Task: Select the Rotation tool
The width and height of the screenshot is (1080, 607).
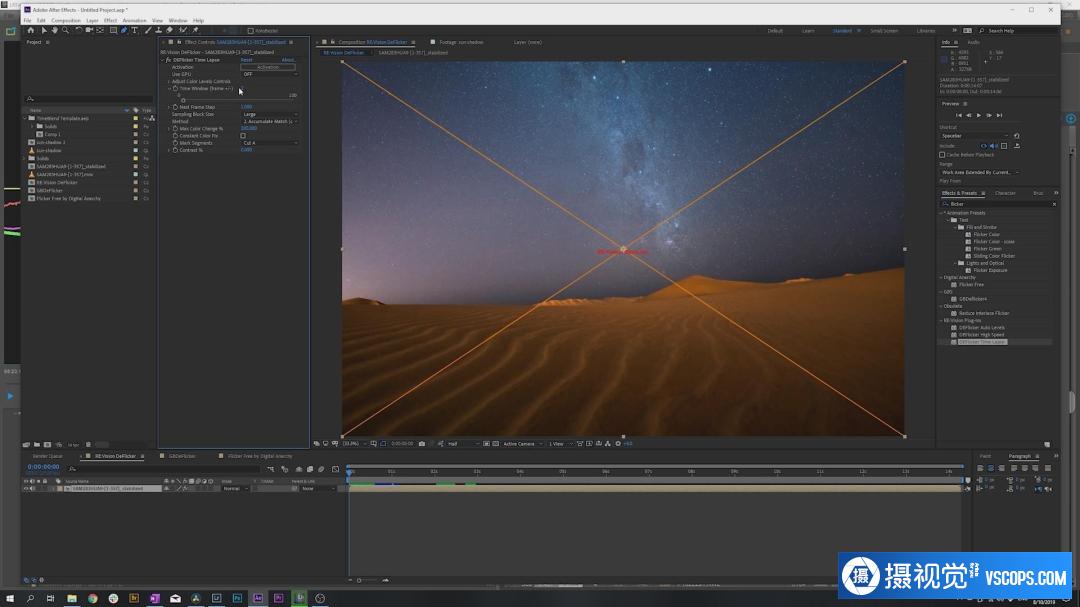Action: pos(78,30)
